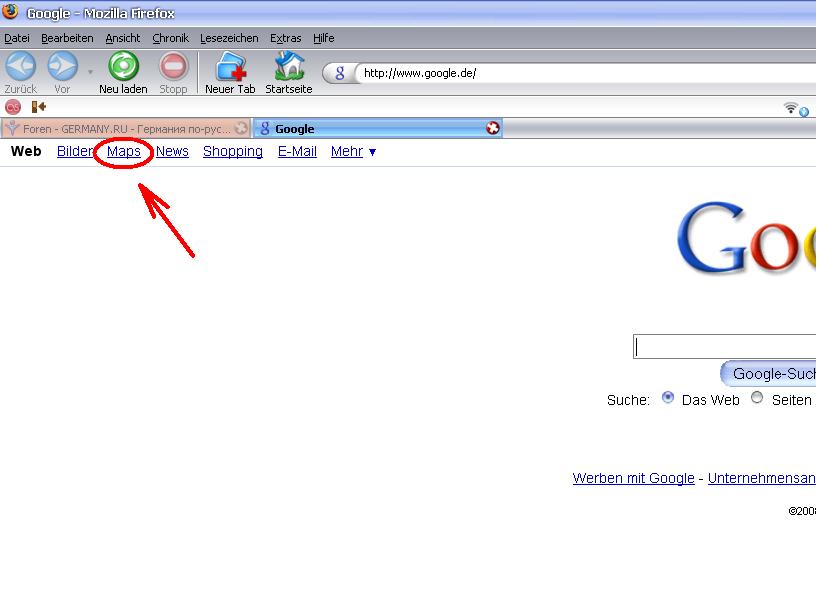Click the Vor forward arrow icon
This screenshot has width=840, height=593.
62,66
